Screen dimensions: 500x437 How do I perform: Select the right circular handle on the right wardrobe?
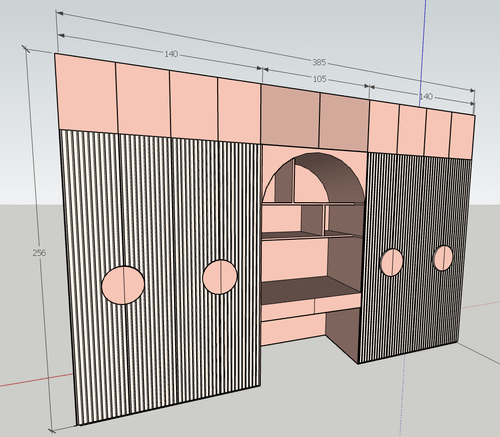pyautogui.click(x=443, y=258)
